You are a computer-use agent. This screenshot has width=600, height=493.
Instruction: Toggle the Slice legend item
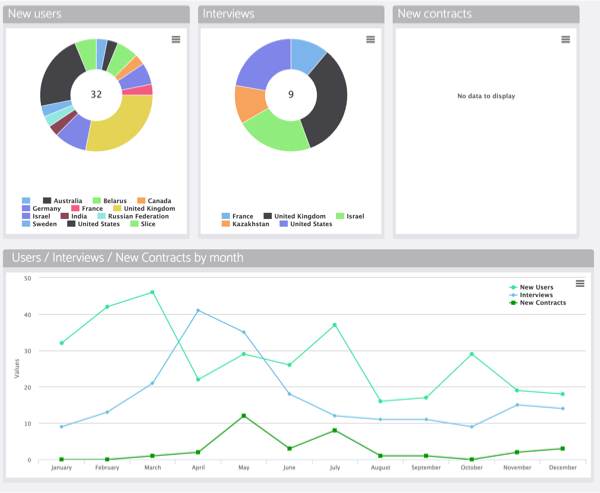tap(143, 224)
